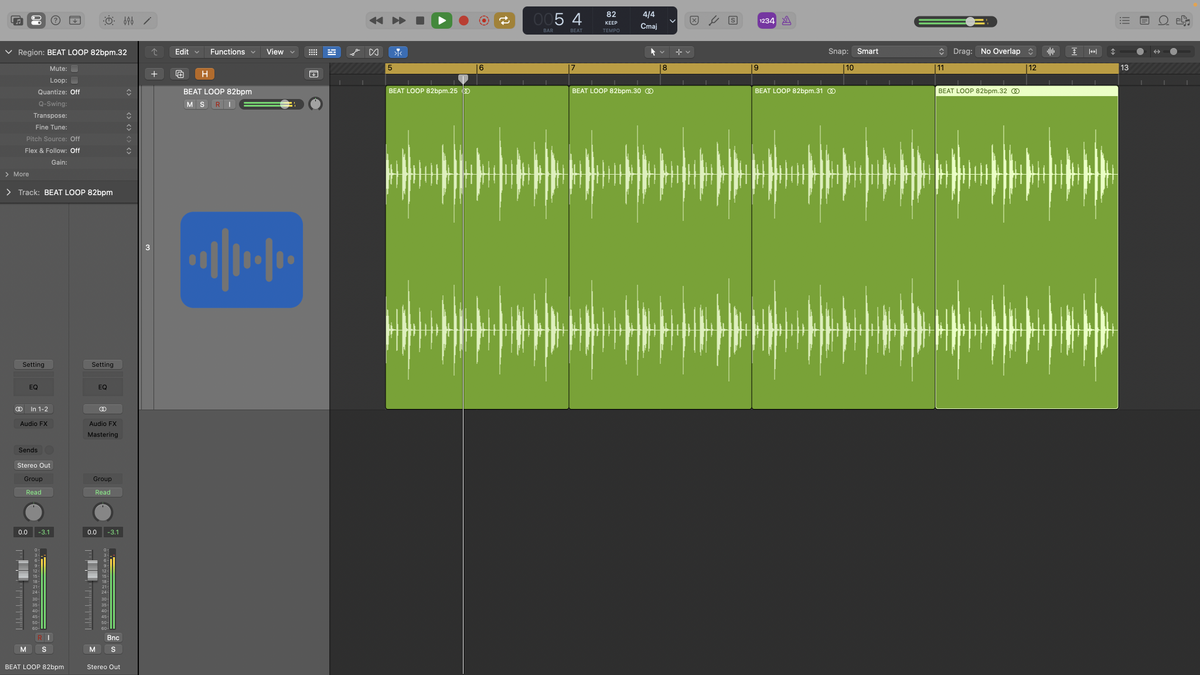The width and height of the screenshot is (1200, 675).
Task: Adjust the master volume slider
Action: [x=955, y=21]
